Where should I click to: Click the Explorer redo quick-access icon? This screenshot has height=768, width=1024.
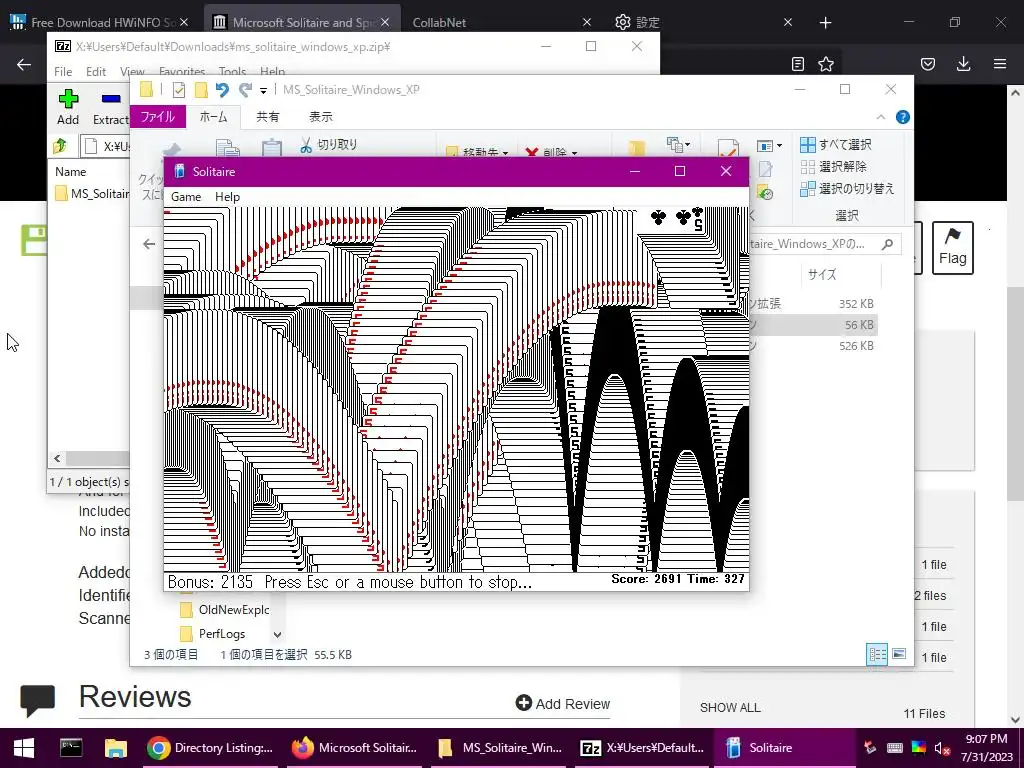tap(245, 90)
